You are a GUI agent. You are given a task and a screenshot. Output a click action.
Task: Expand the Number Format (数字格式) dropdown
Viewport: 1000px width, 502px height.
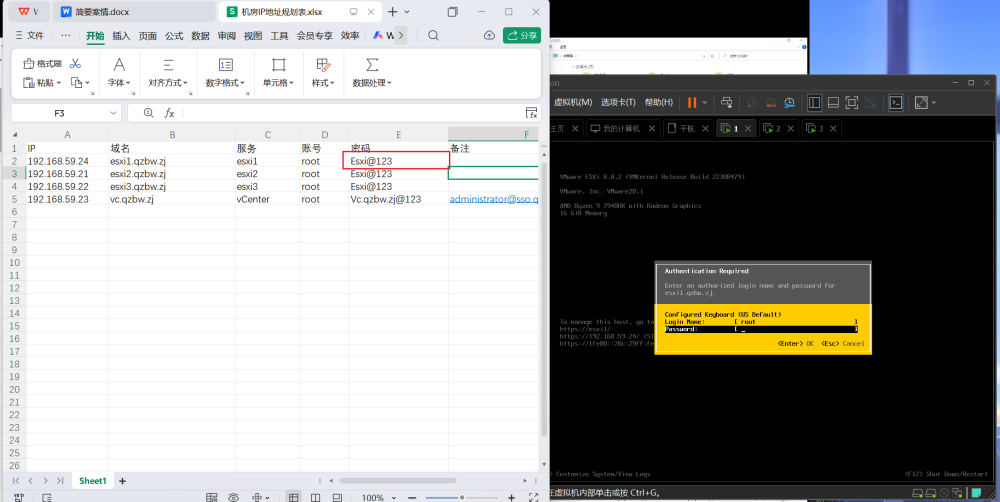coord(226,83)
